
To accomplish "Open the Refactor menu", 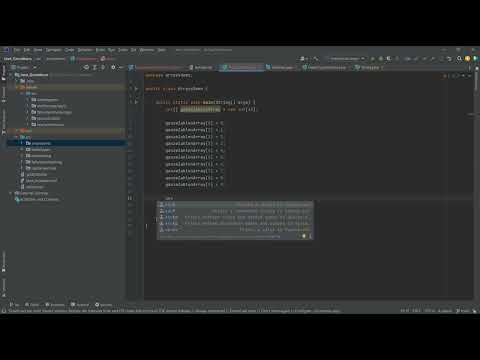I will coord(85,50).
